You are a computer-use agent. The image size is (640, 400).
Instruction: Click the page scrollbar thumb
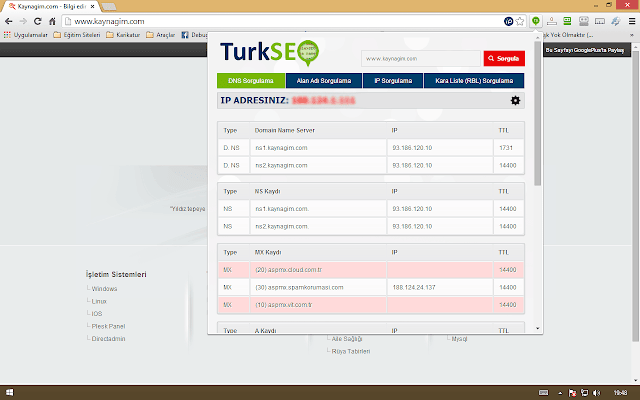[x=635, y=196]
